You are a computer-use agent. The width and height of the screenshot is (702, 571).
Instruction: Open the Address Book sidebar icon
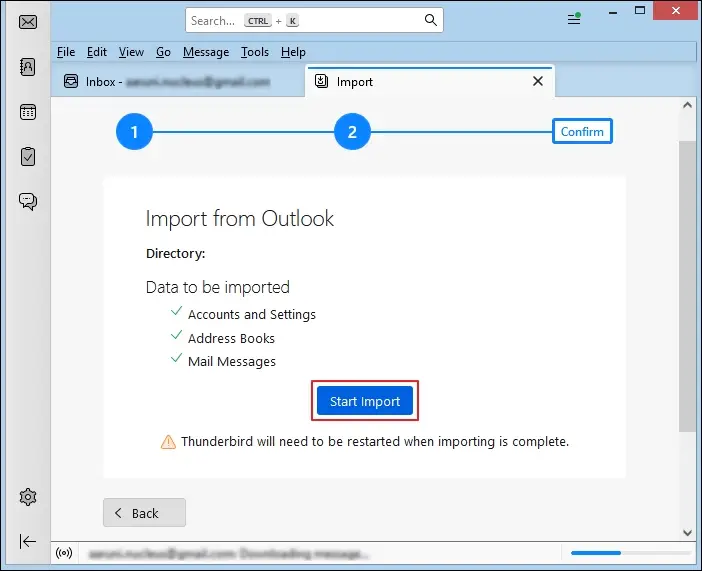coord(28,67)
